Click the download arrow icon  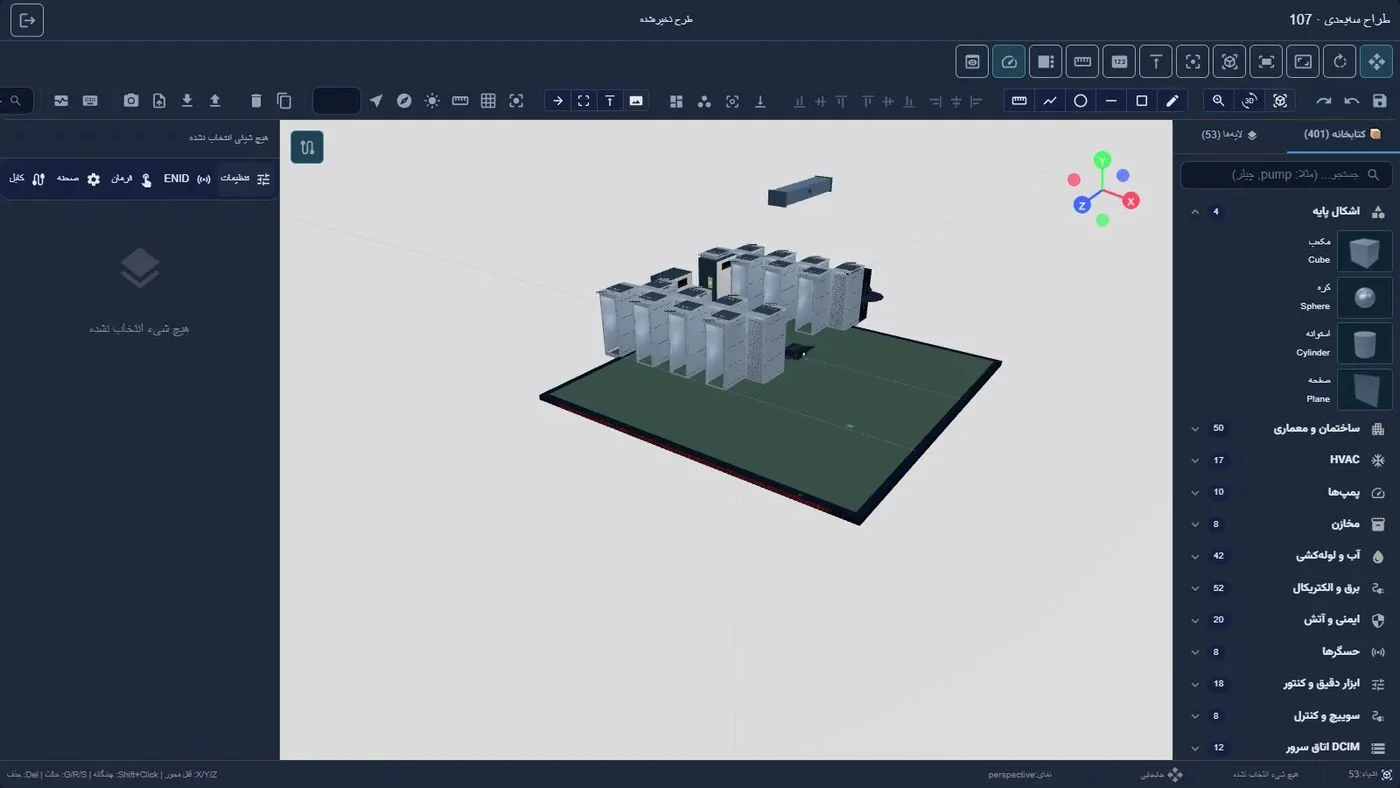tap(187, 101)
